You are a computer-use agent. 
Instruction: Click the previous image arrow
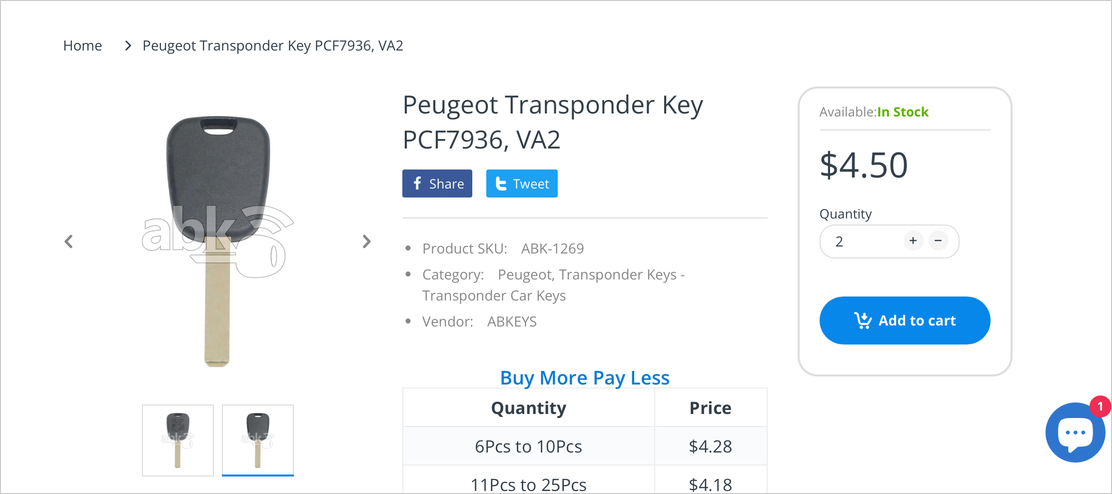point(68,241)
